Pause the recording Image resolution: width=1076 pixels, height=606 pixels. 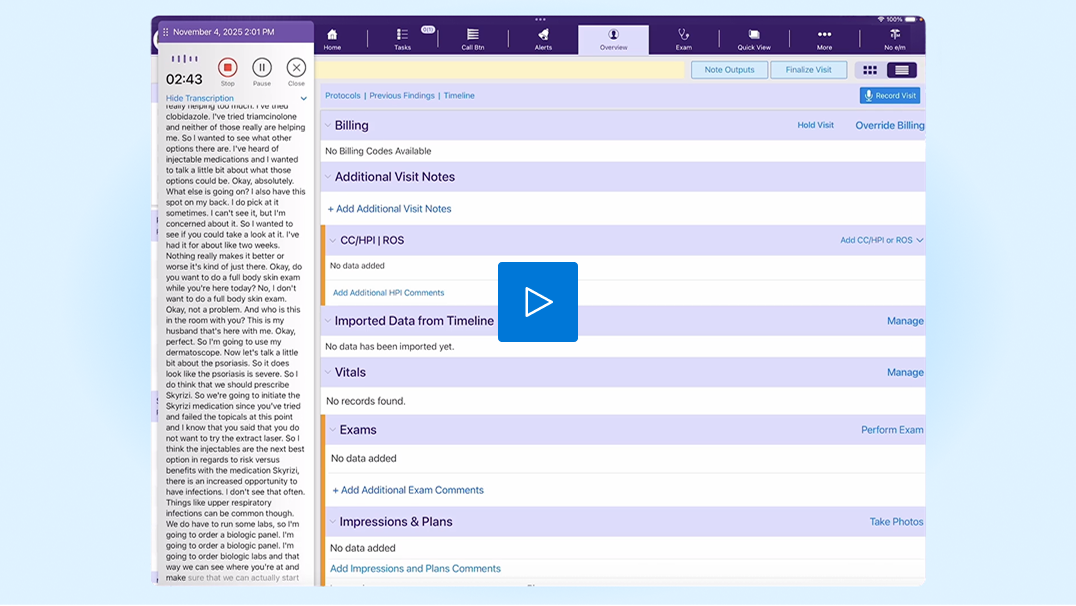[x=261, y=67]
